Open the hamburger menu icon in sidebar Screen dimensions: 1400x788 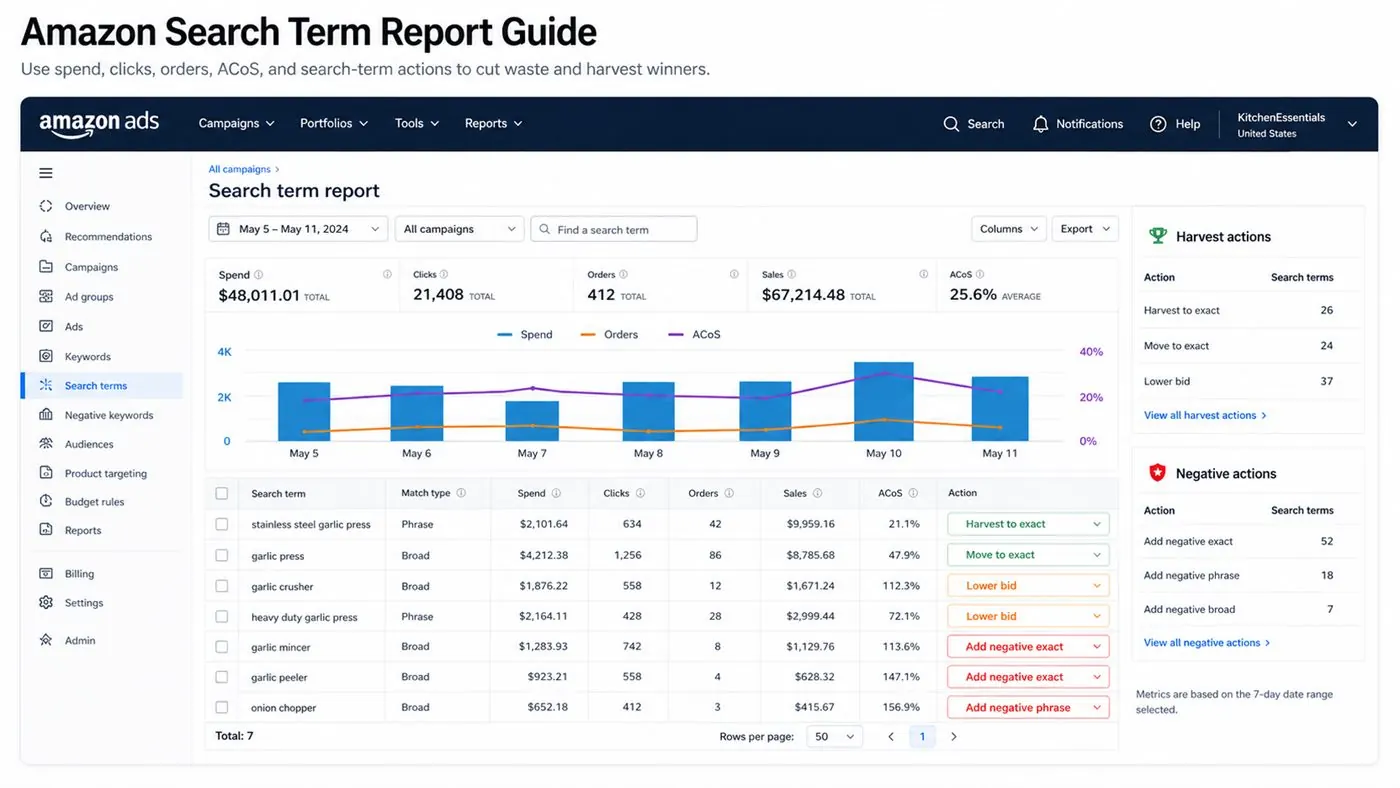(46, 173)
